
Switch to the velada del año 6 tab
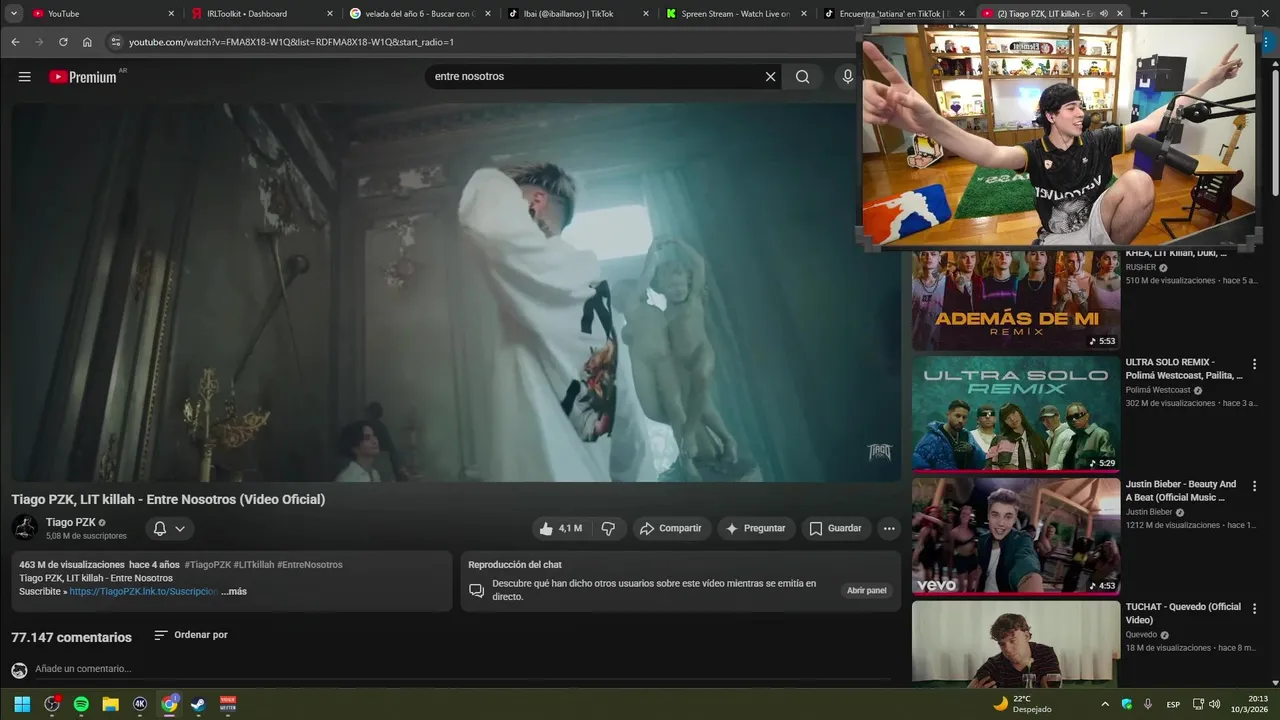(420, 14)
